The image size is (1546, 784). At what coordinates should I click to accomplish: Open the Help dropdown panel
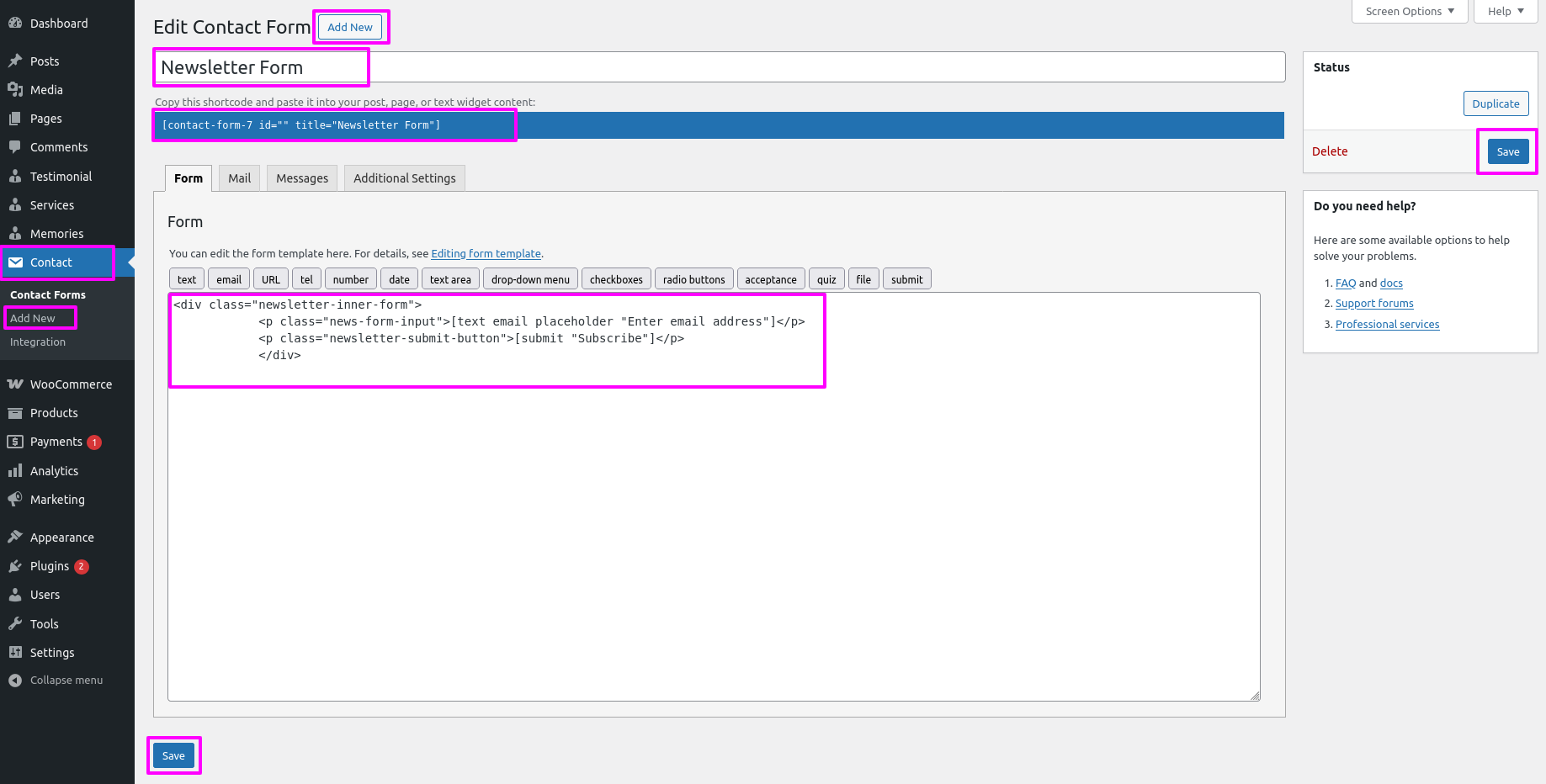1505,11
